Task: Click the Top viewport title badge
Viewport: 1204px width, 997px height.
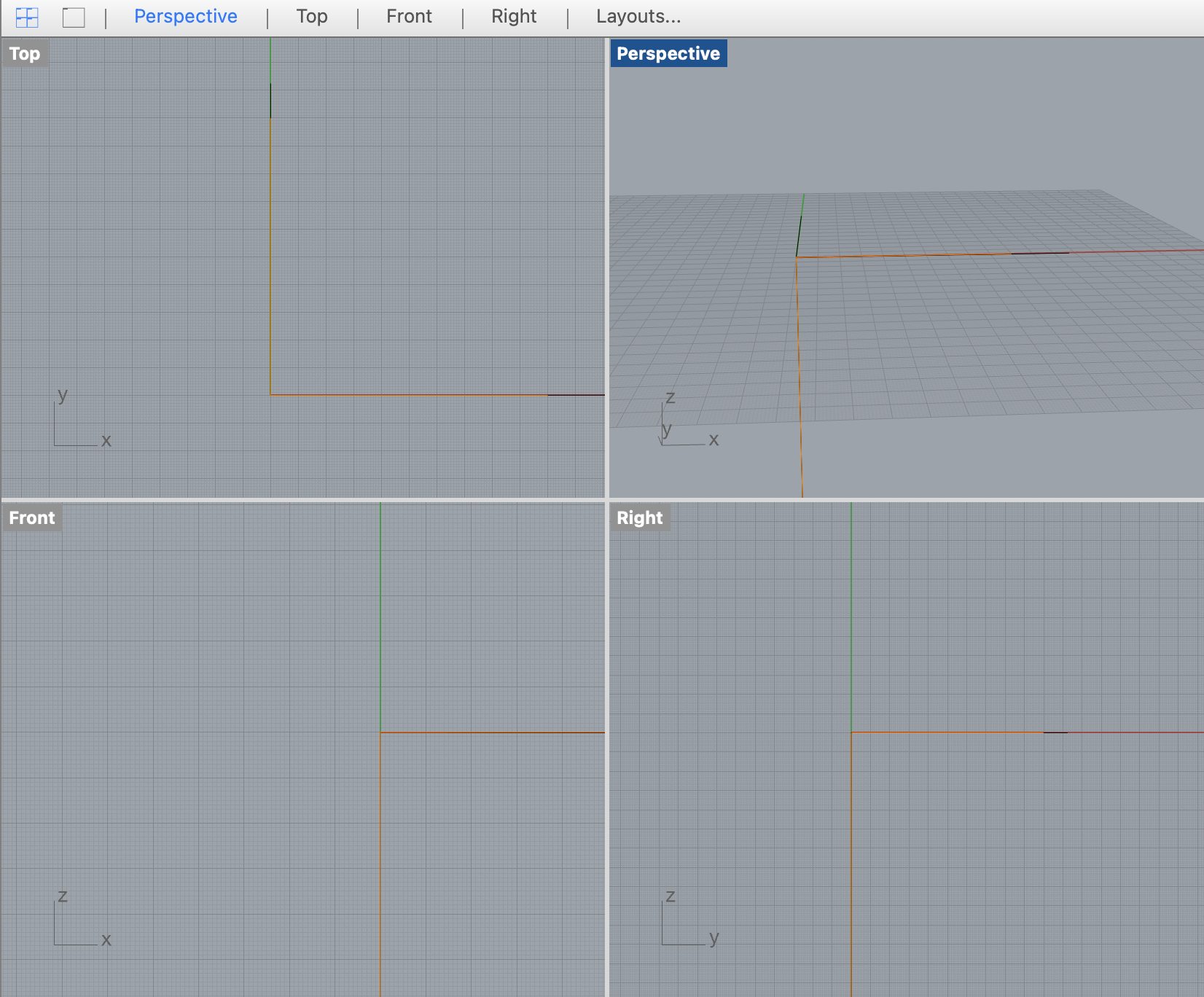Action: [24, 52]
